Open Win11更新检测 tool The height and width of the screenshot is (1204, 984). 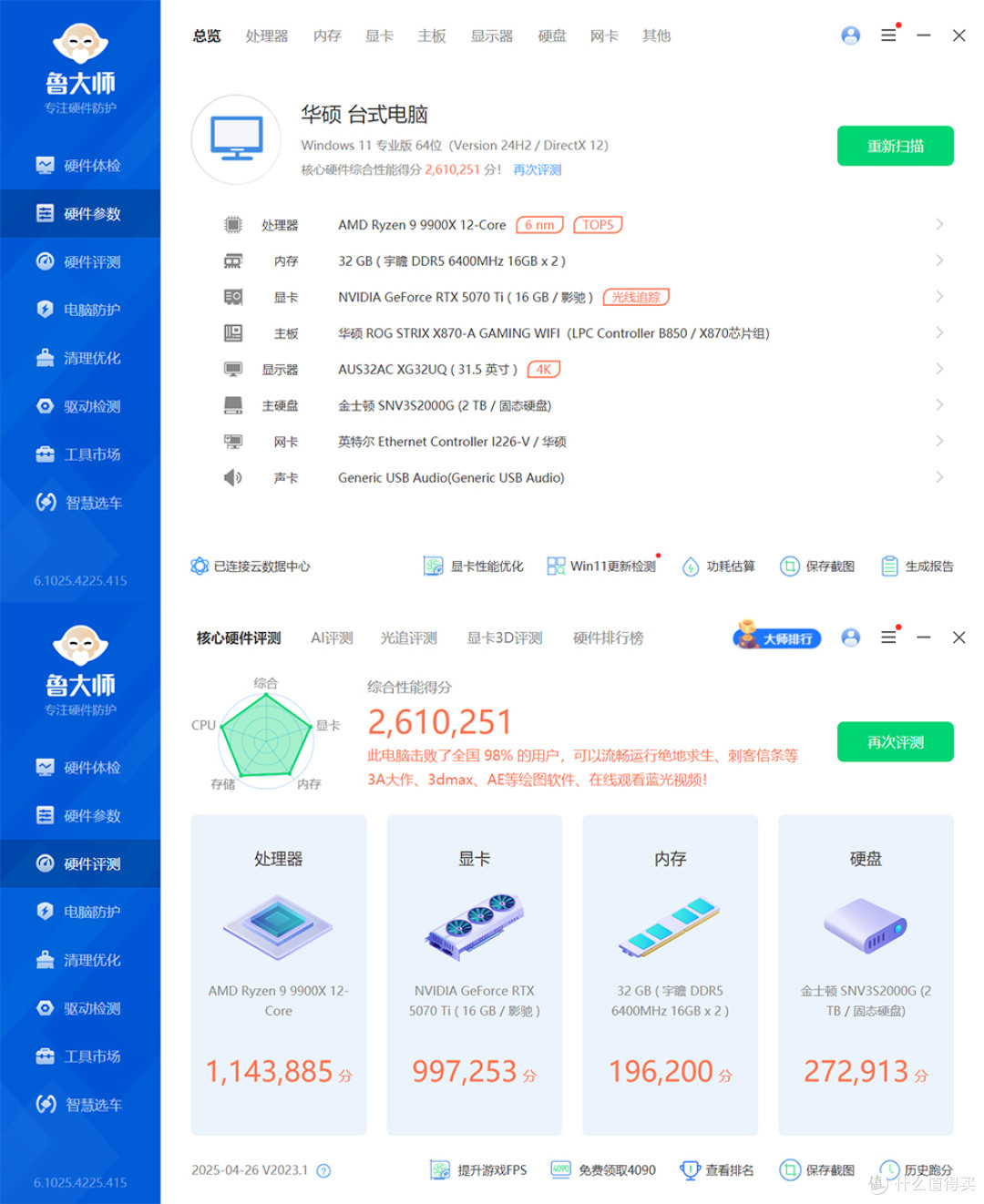pyautogui.click(x=601, y=566)
